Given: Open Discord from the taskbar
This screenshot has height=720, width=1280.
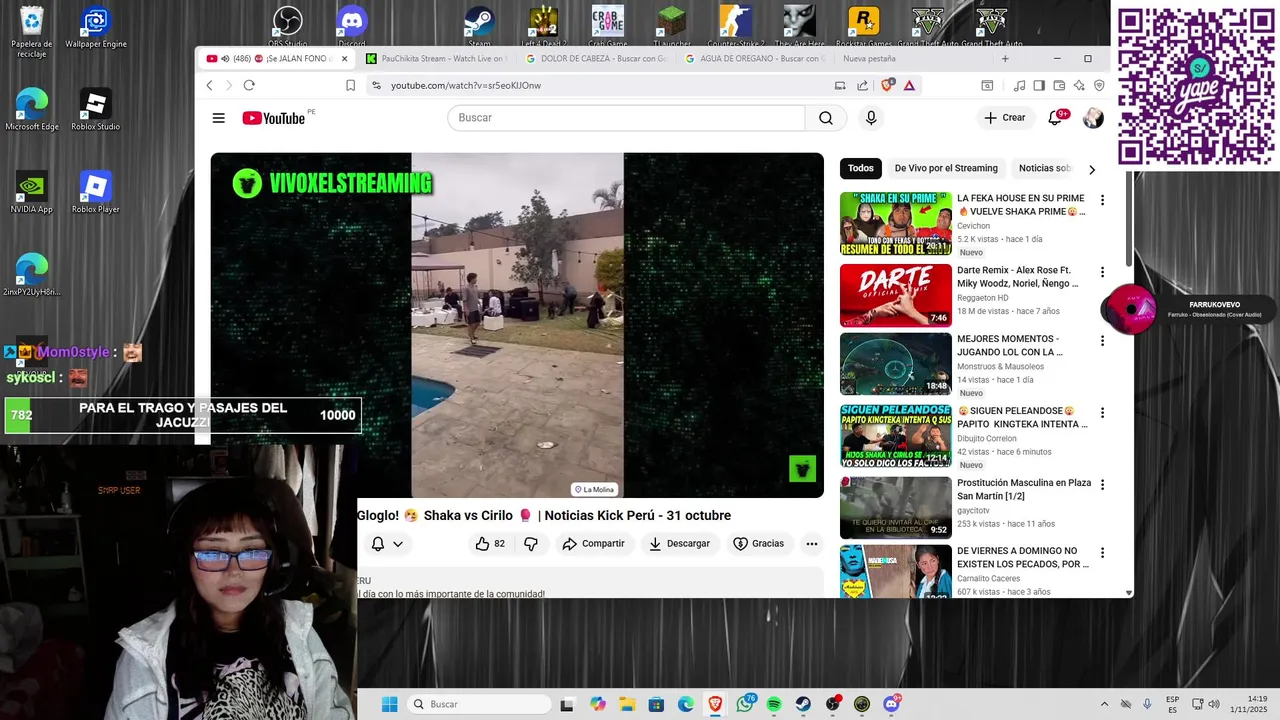Looking at the screenshot, I should [x=891, y=704].
